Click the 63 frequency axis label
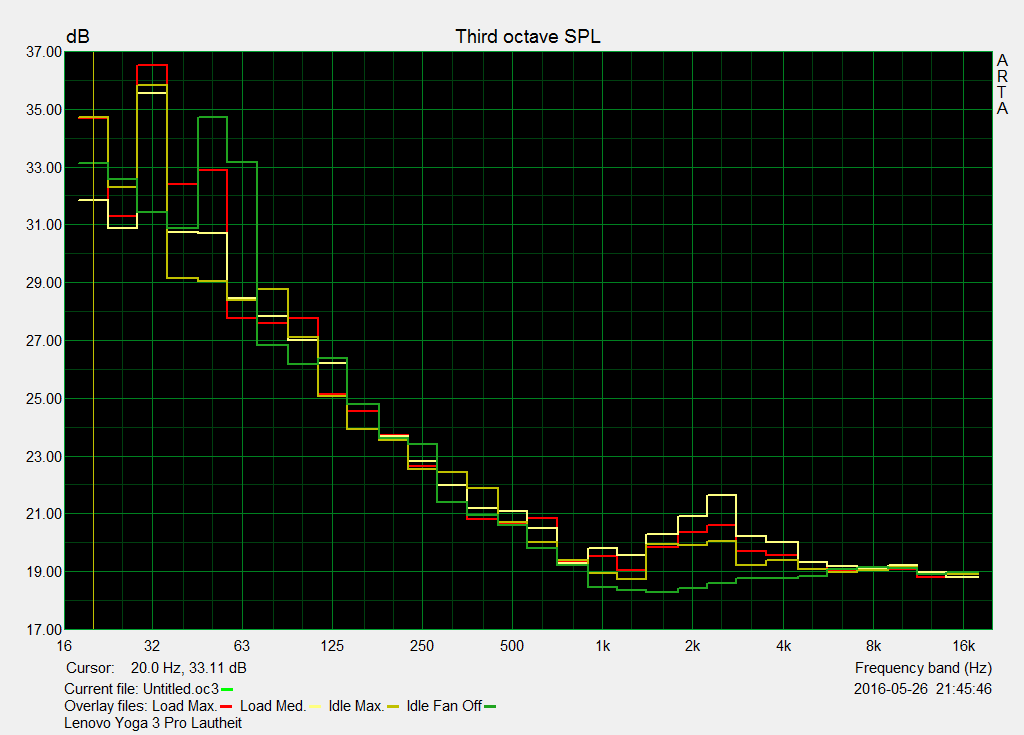 pyautogui.click(x=242, y=646)
